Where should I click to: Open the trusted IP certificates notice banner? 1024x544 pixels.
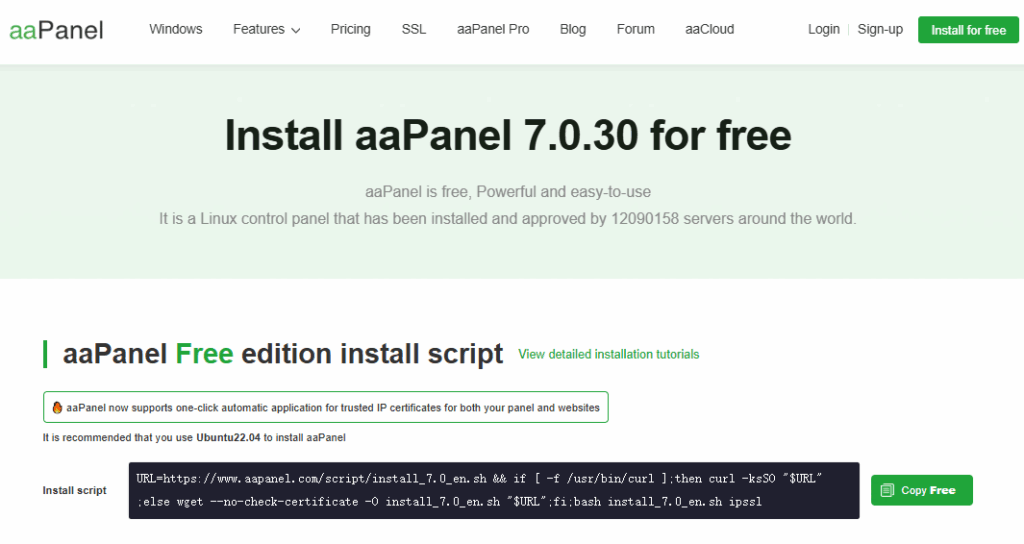click(326, 407)
